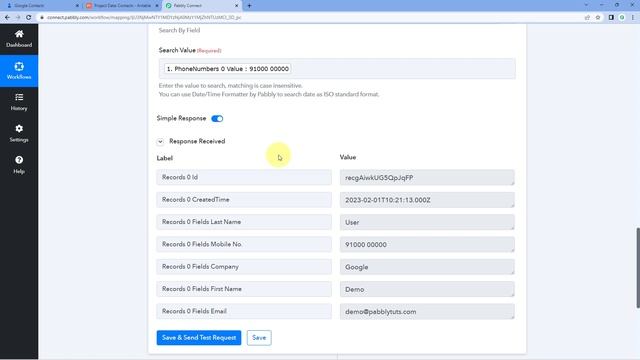
Task: Click the Response Received heading text
Action: [197, 141]
